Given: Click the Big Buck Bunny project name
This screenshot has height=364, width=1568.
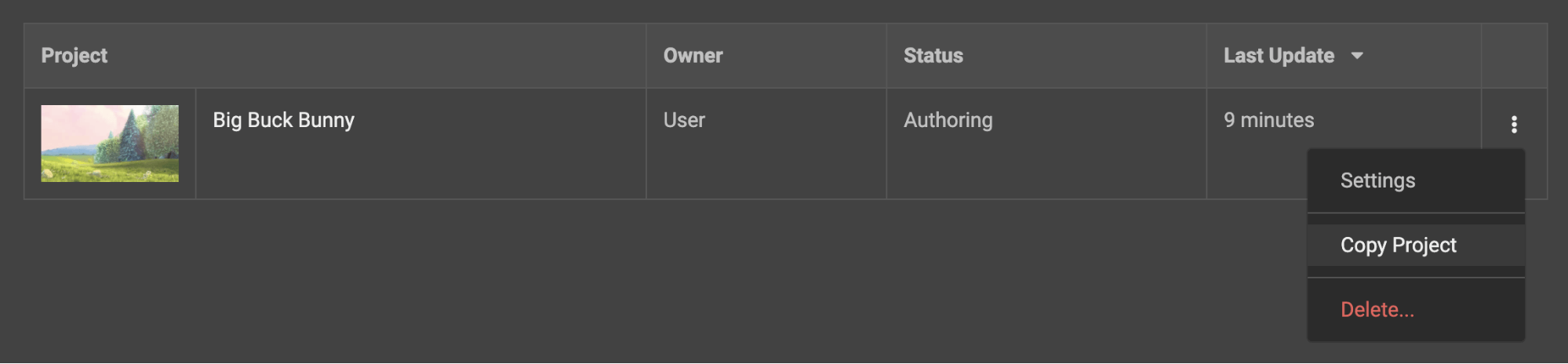Looking at the screenshot, I should 283,120.
